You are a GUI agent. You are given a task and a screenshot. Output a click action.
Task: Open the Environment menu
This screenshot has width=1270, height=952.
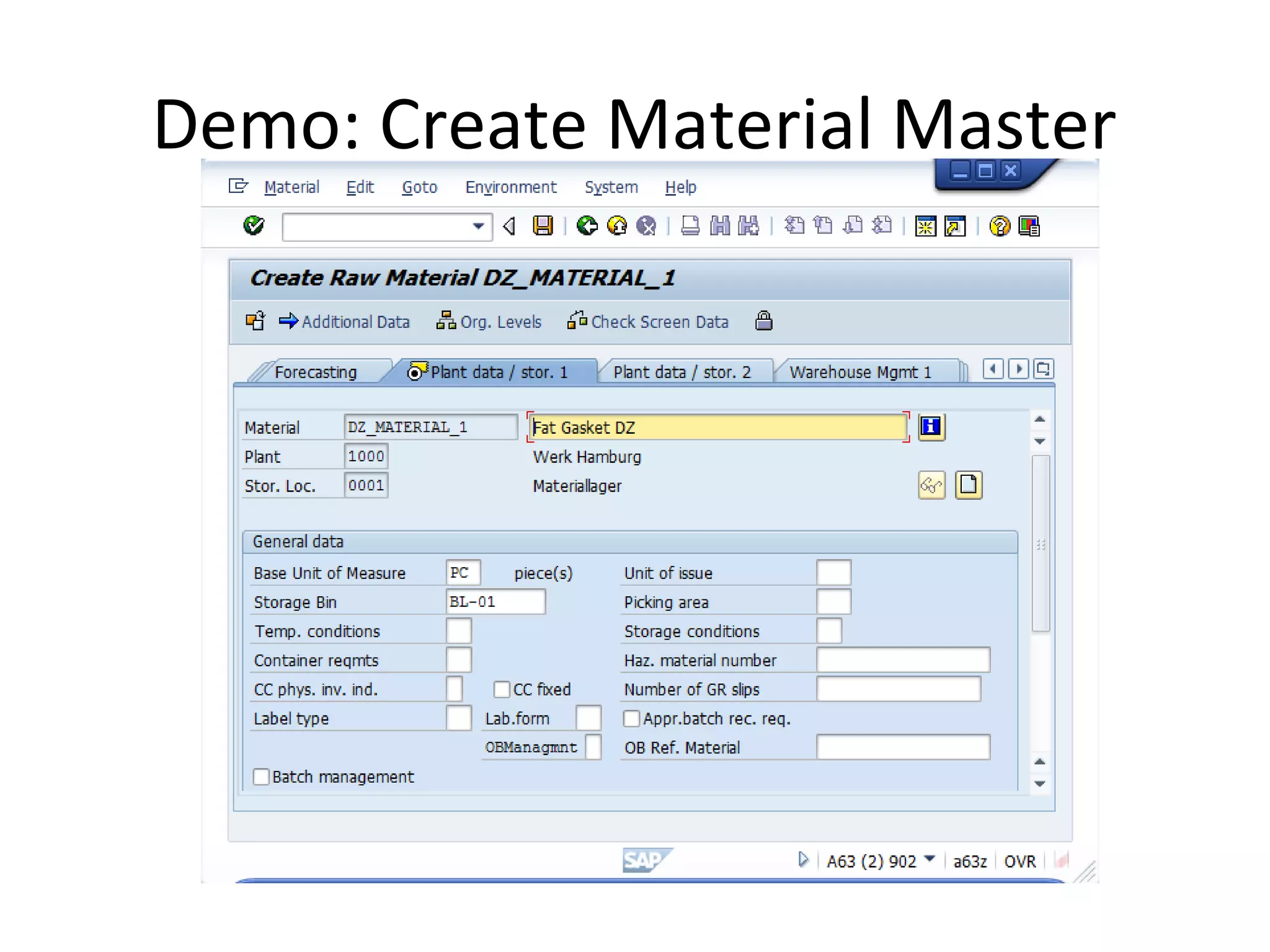pyautogui.click(x=511, y=187)
